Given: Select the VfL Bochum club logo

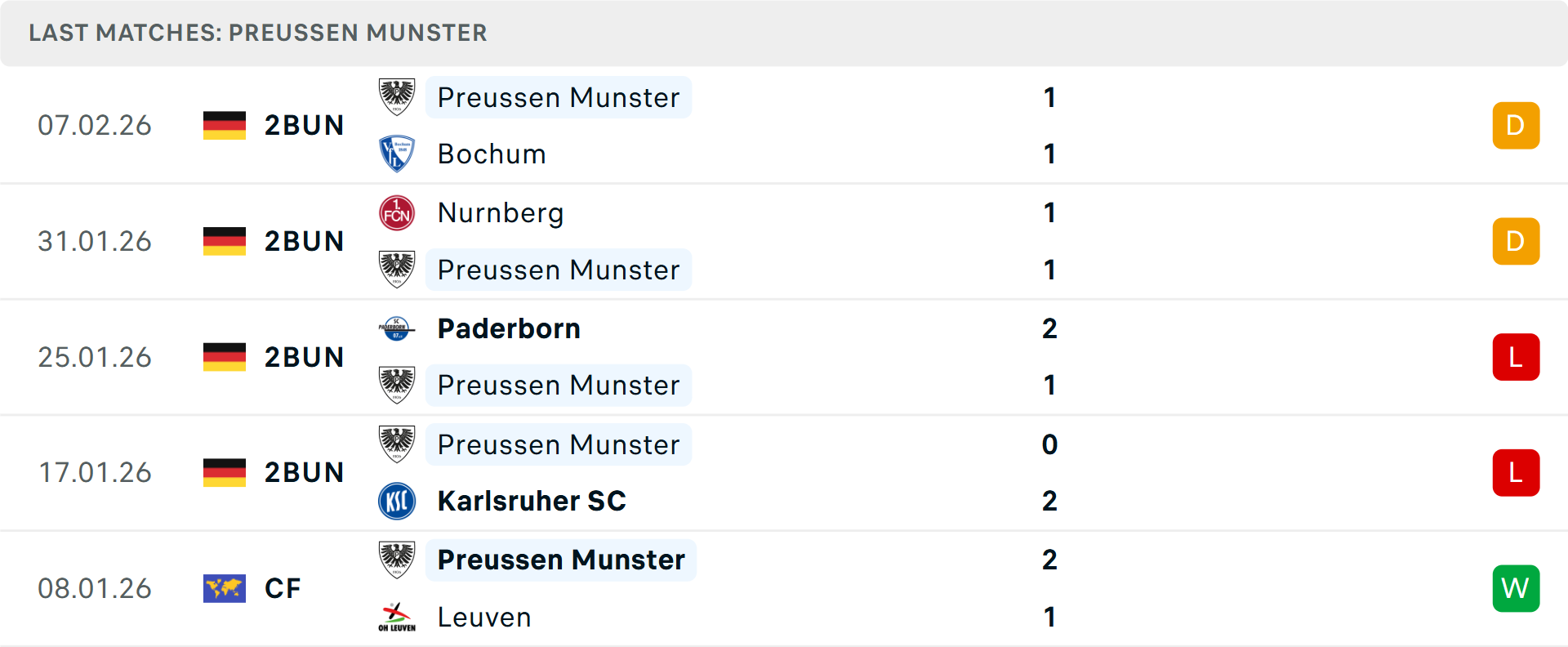Looking at the screenshot, I should (x=397, y=154).
